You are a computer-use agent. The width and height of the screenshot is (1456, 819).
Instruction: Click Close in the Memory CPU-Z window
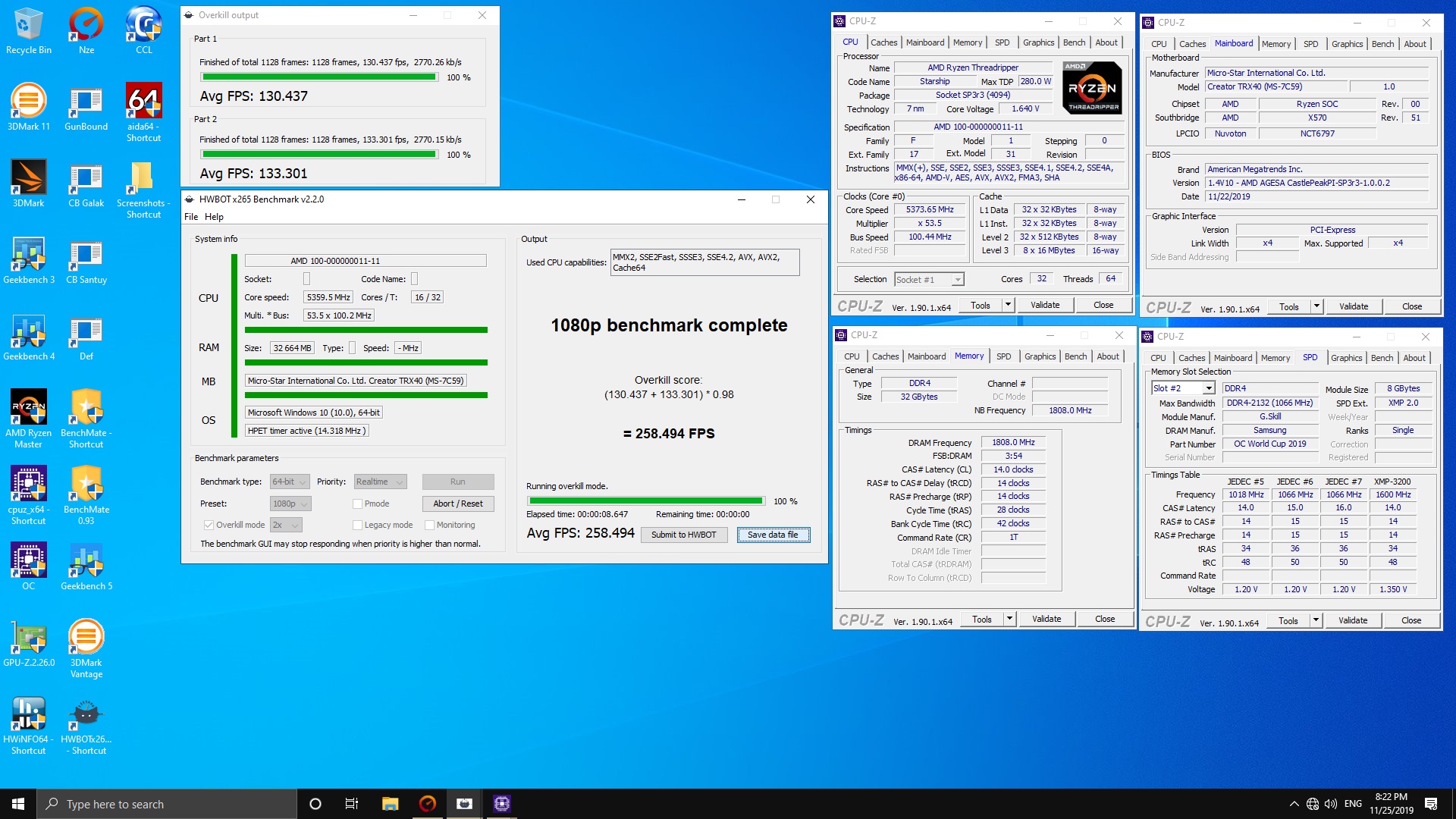pos(1105,619)
